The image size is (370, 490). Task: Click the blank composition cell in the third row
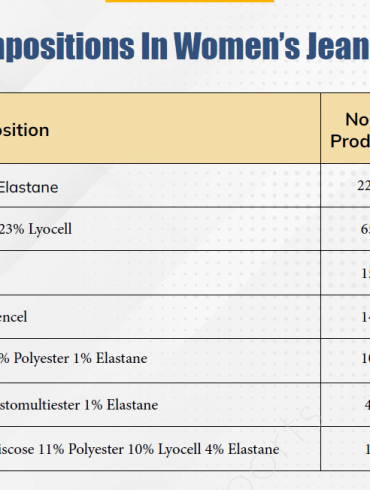(x=160, y=273)
